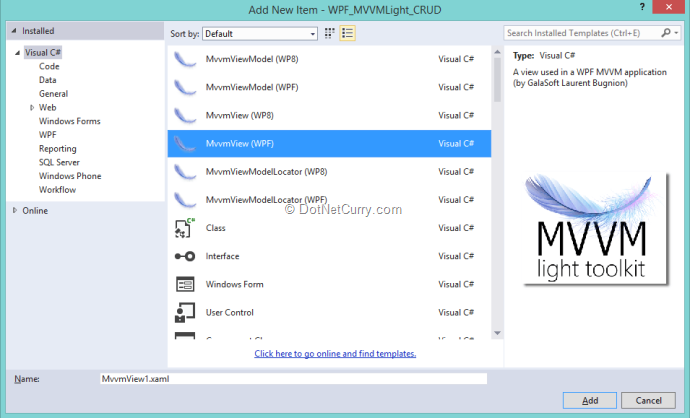Select MvvmView (WPF) template name
This screenshot has height=418, width=690.
[x=239, y=143]
